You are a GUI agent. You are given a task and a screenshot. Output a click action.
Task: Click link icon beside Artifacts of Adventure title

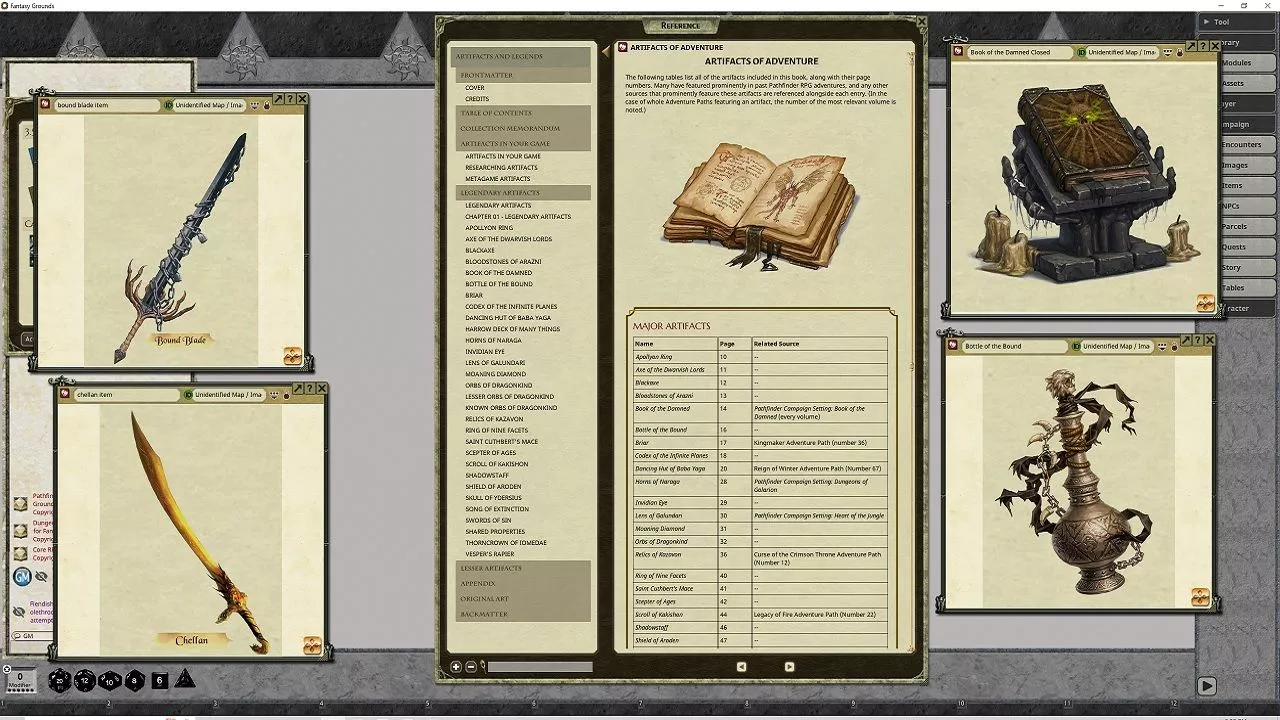623,47
